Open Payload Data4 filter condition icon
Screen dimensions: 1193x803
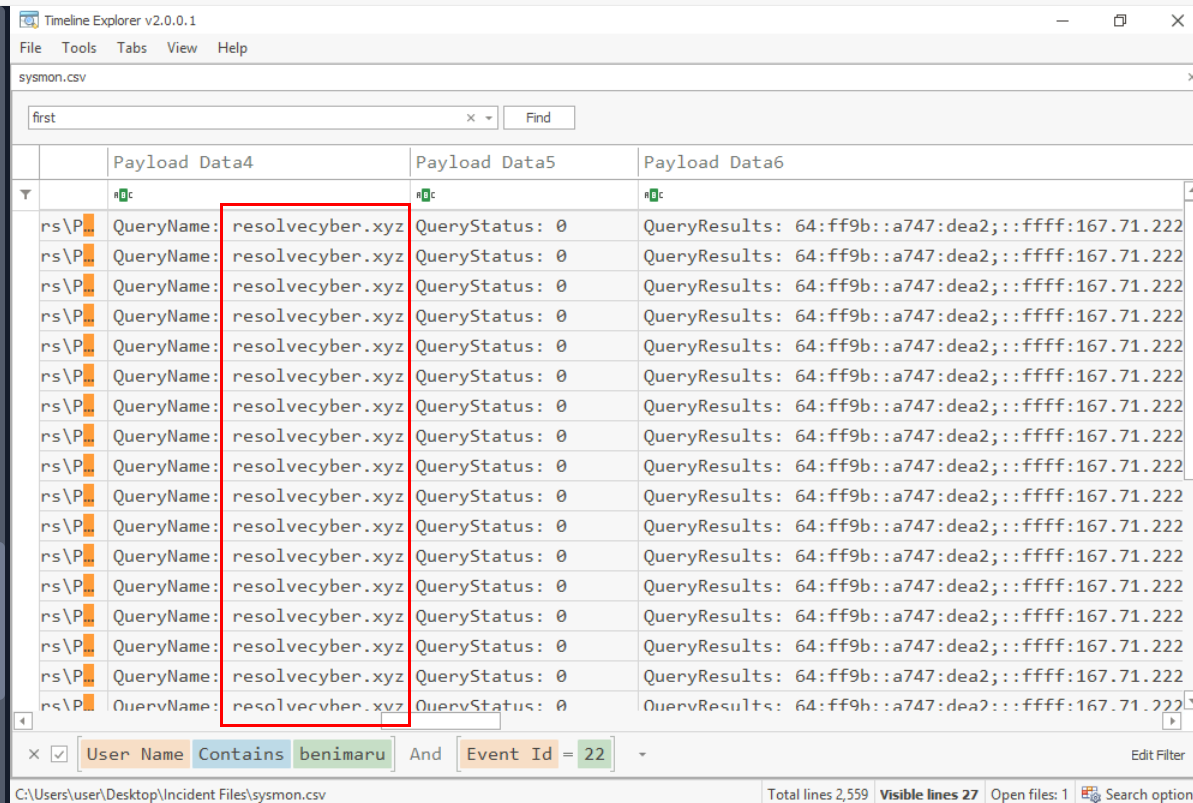[122, 196]
